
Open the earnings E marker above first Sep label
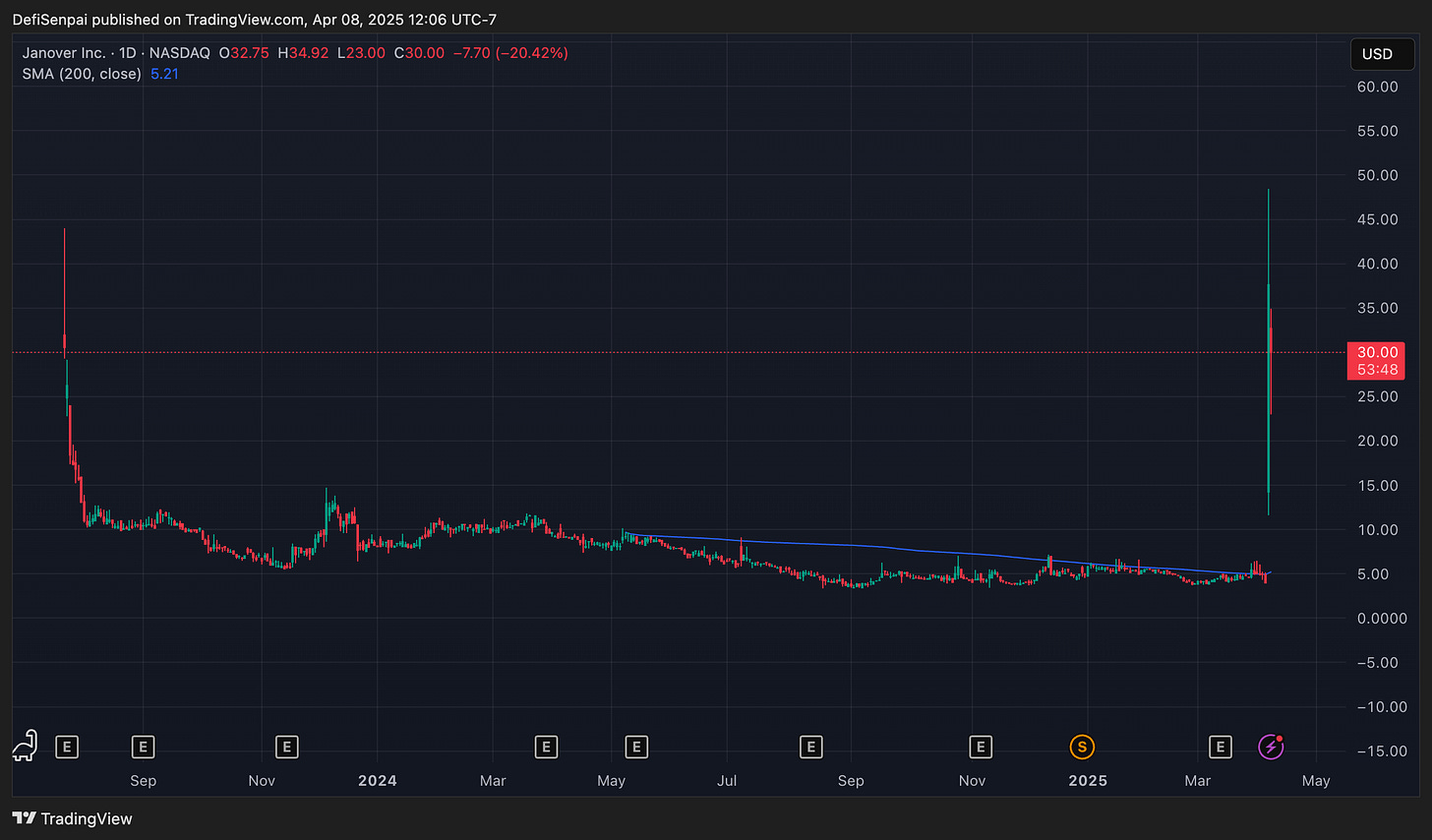pos(143,748)
